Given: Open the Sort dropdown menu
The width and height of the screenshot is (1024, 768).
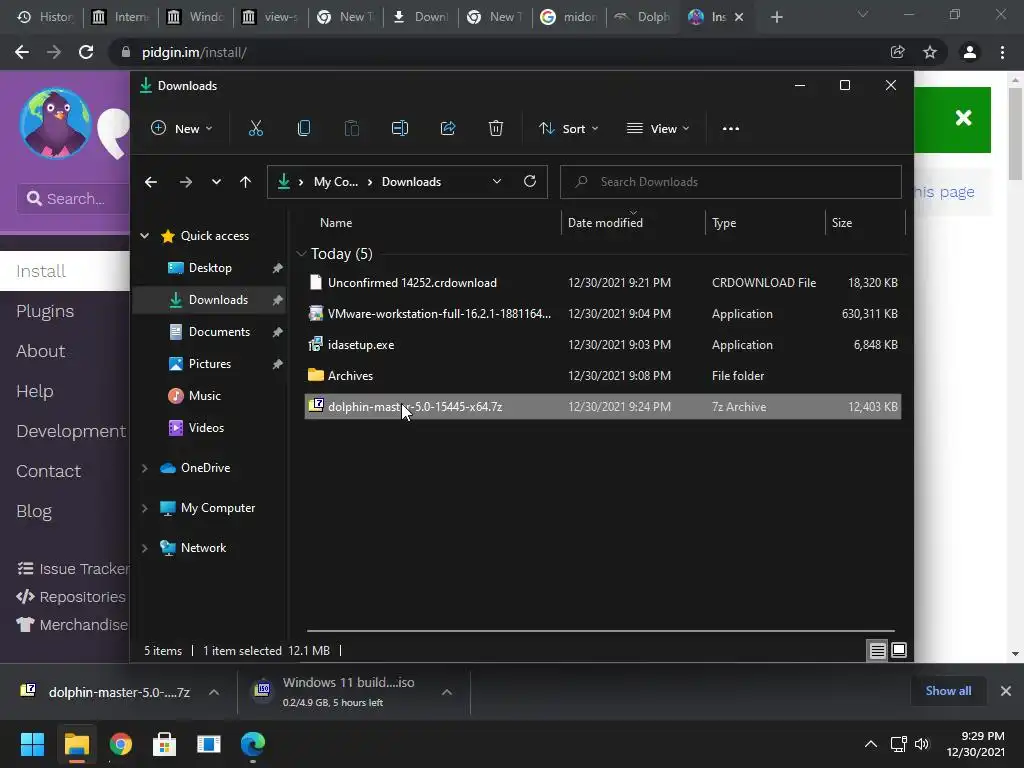Looking at the screenshot, I should [568, 129].
